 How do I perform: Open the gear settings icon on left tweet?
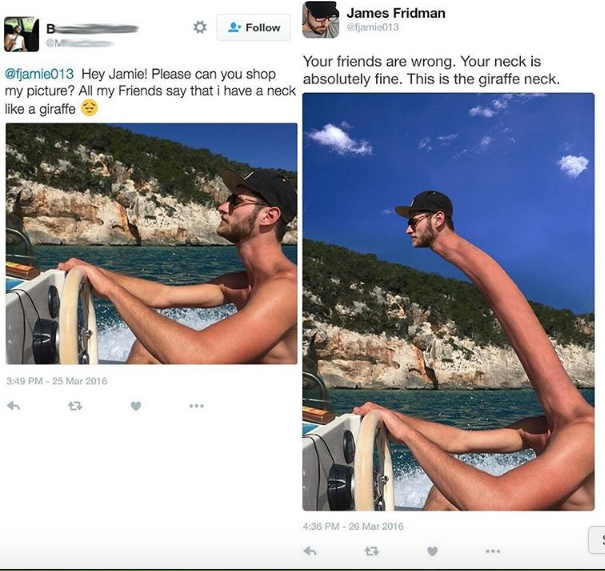click(x=199, y=27)
